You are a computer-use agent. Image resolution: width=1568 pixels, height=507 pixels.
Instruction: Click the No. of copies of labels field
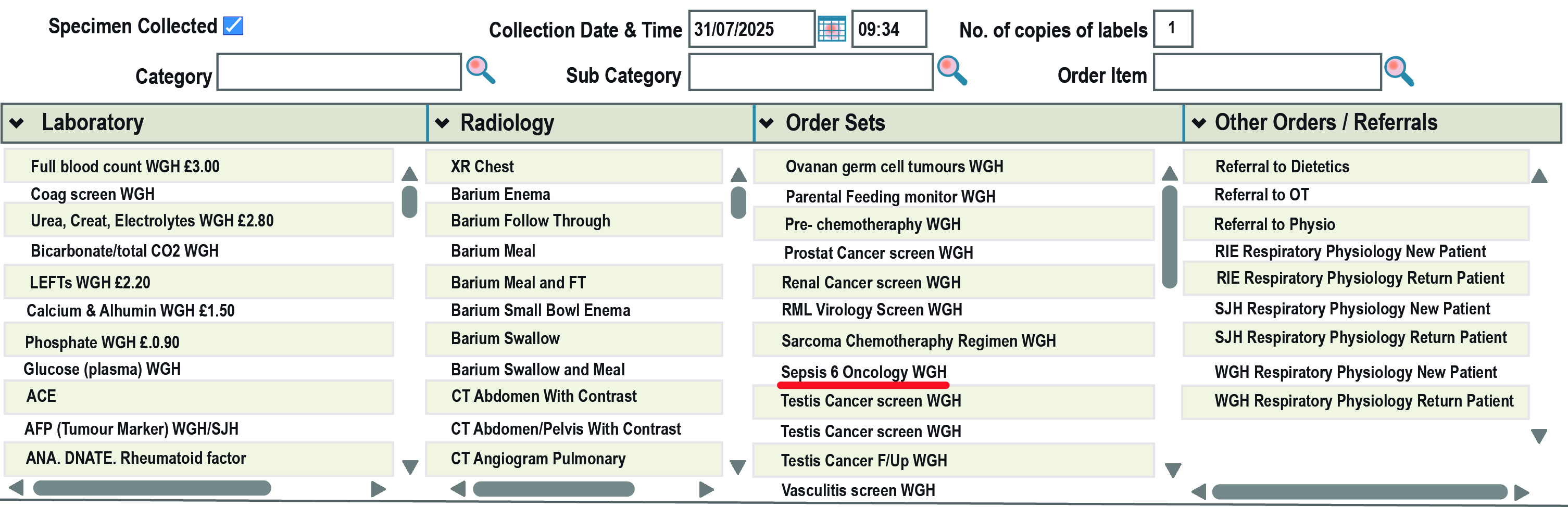[1172, 29]
